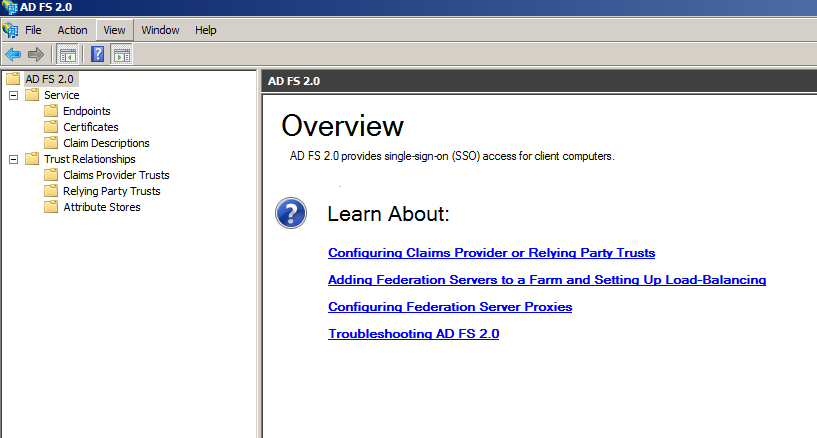Viewport: 817px width, 438px height.
Task: Click the Attribute Stores folder icon
Action: (x=51, y=207)
